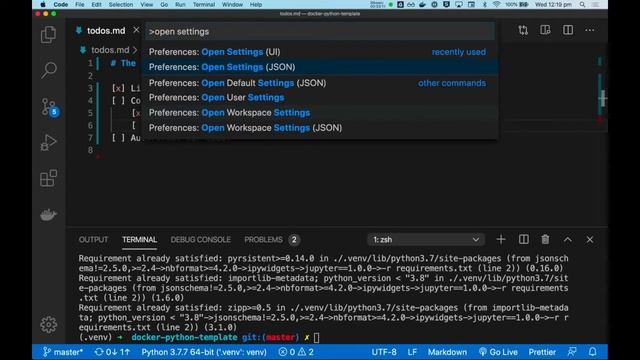This screenshot has height=360, width=640.
Task: Open the Window menu
Action: (232, 4)
